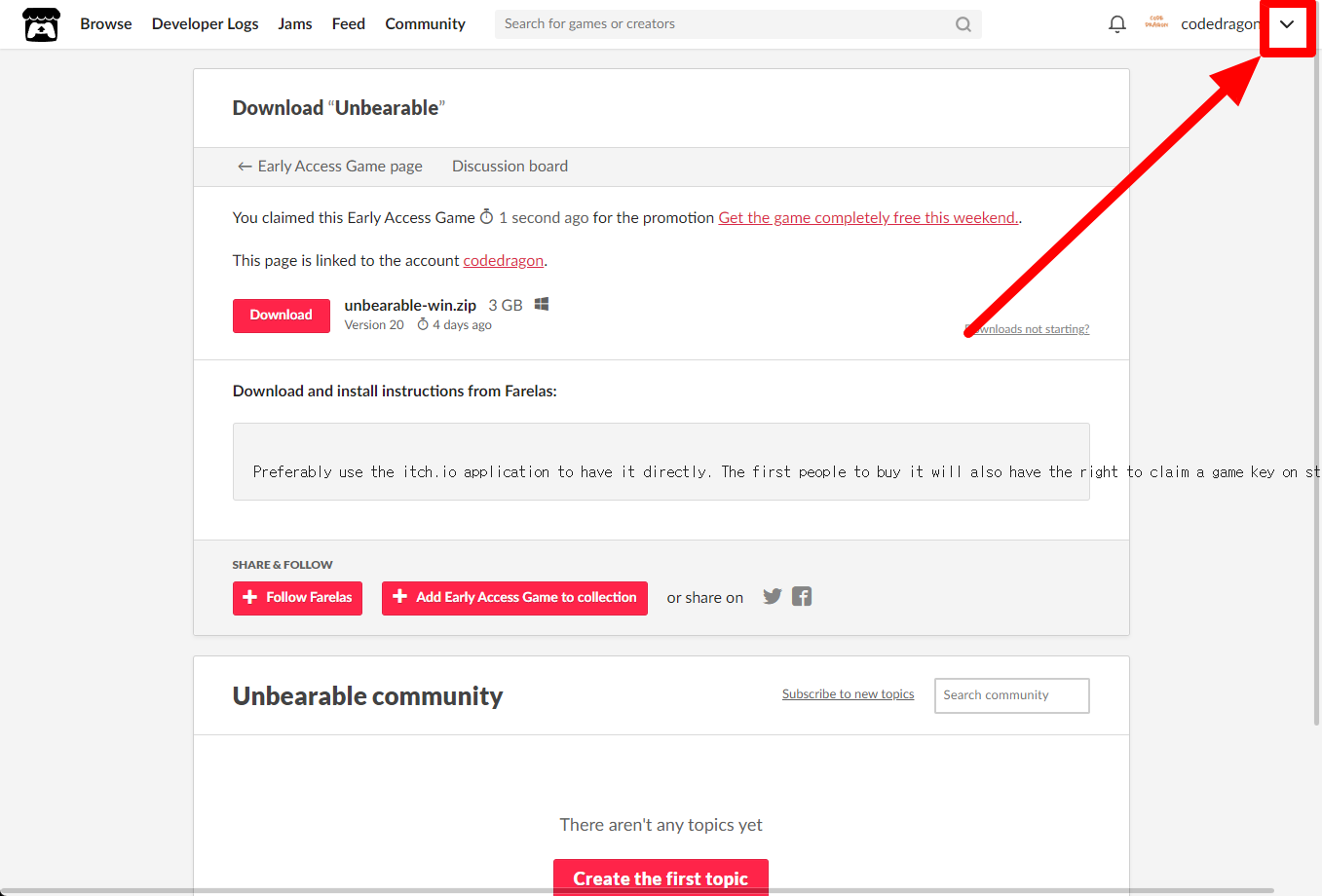Expand the account dropdown arrow
Image resolution: width=1322 pixels, height=896 pixels.
coord(1287,24)
